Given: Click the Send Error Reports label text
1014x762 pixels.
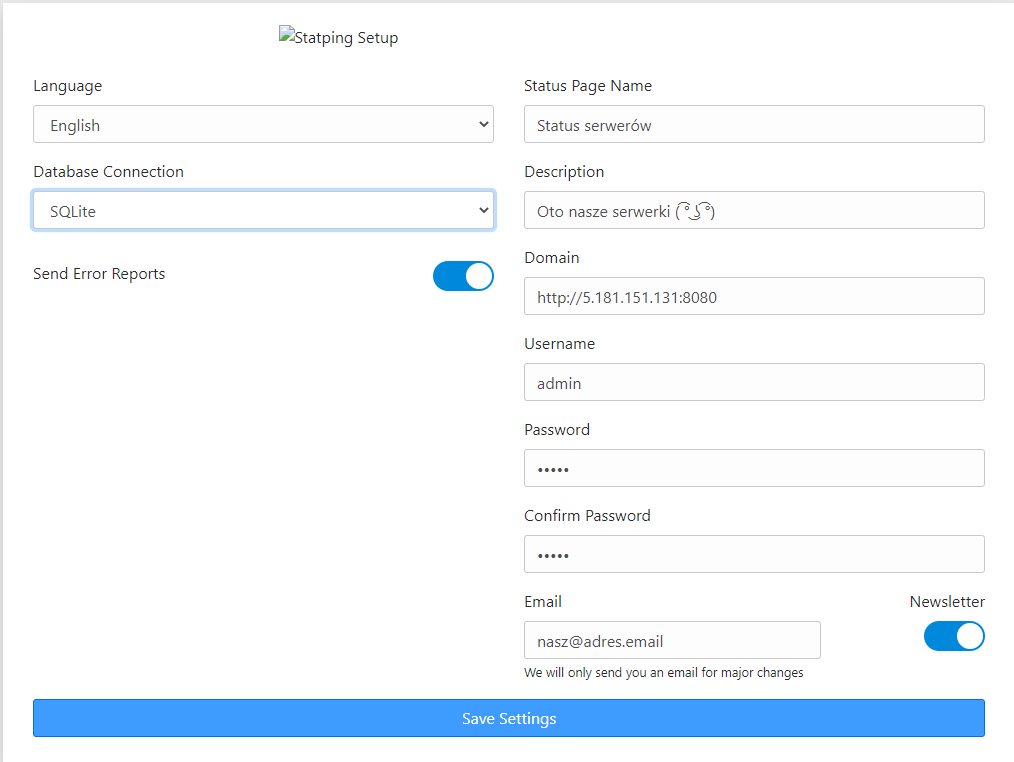Looking at the screenshot, I should 99,274.
